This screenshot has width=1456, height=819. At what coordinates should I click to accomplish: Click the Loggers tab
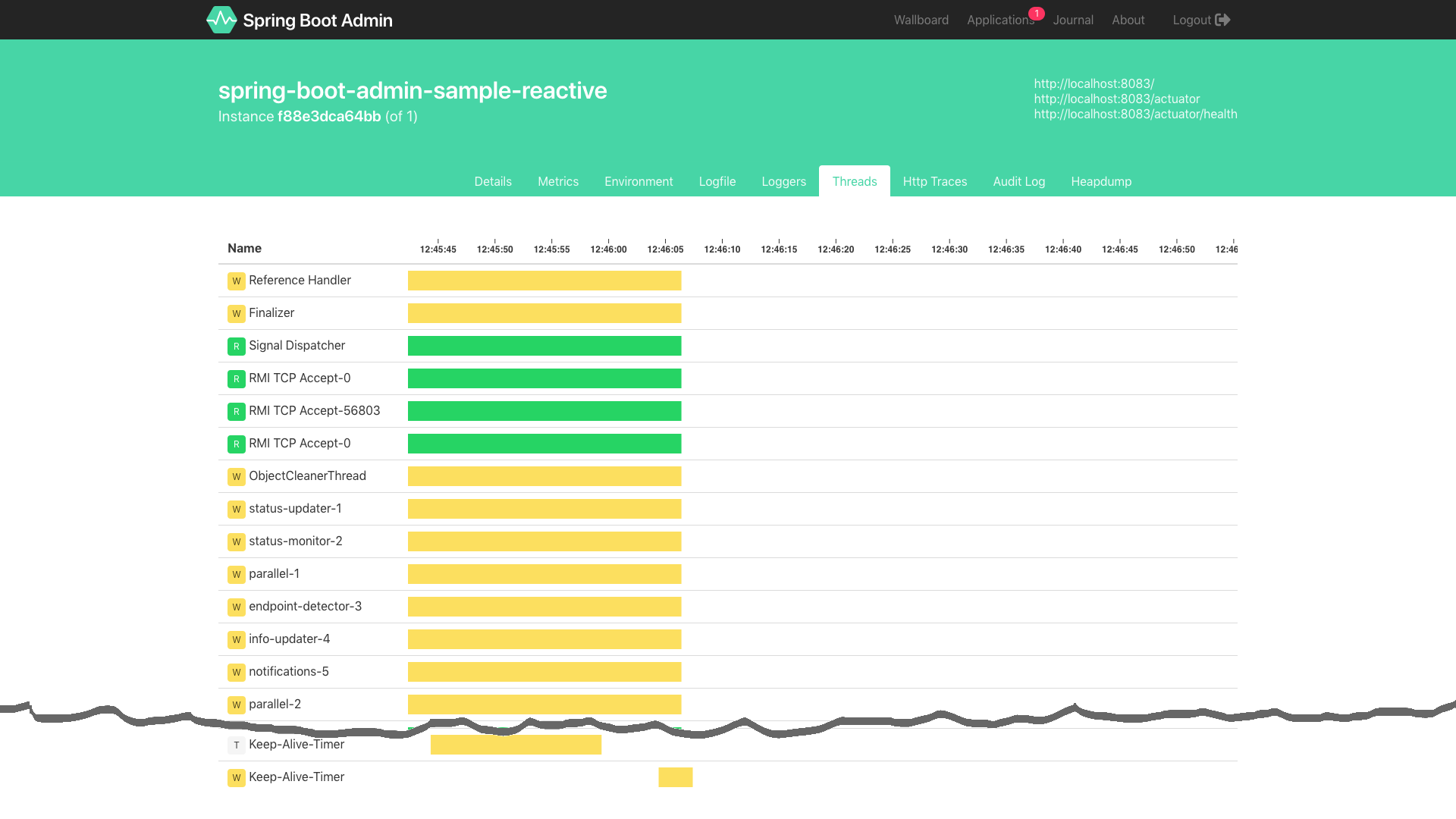784,181
